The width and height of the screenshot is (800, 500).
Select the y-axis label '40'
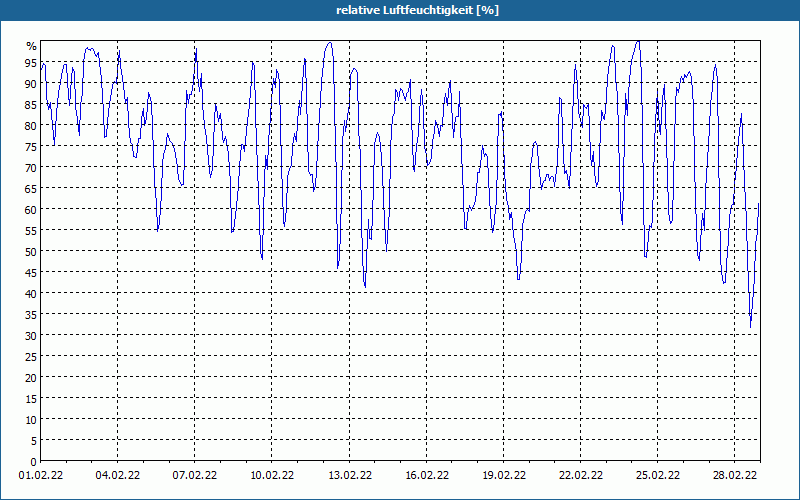click(31, 294)
